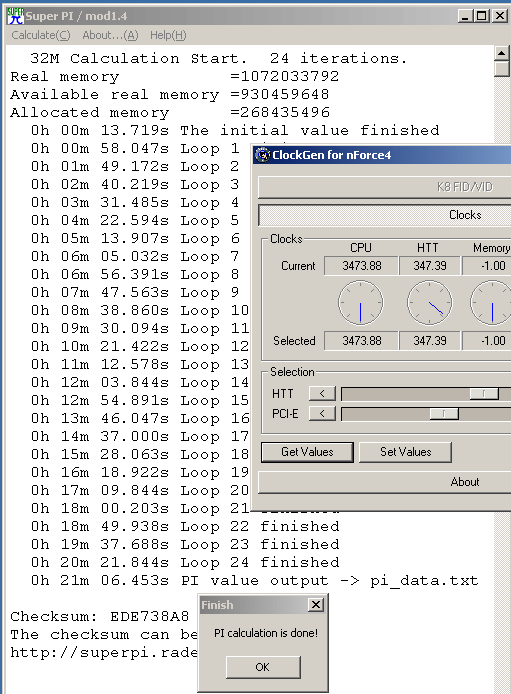Screen dimensions: 511x694
Task: Open the Calculate(C) menu
Action: point(41,35)
